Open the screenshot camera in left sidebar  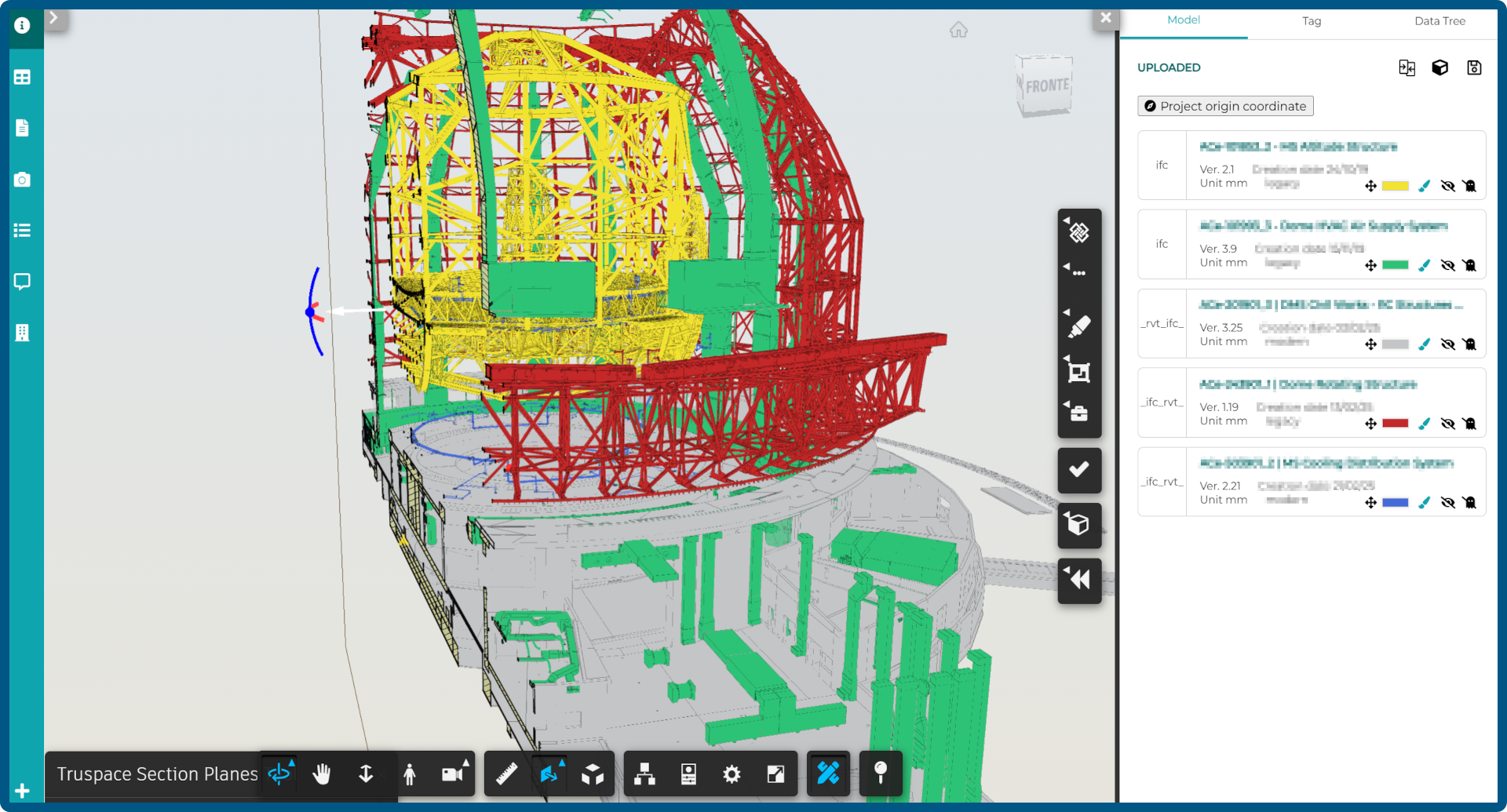click(21, 179)
